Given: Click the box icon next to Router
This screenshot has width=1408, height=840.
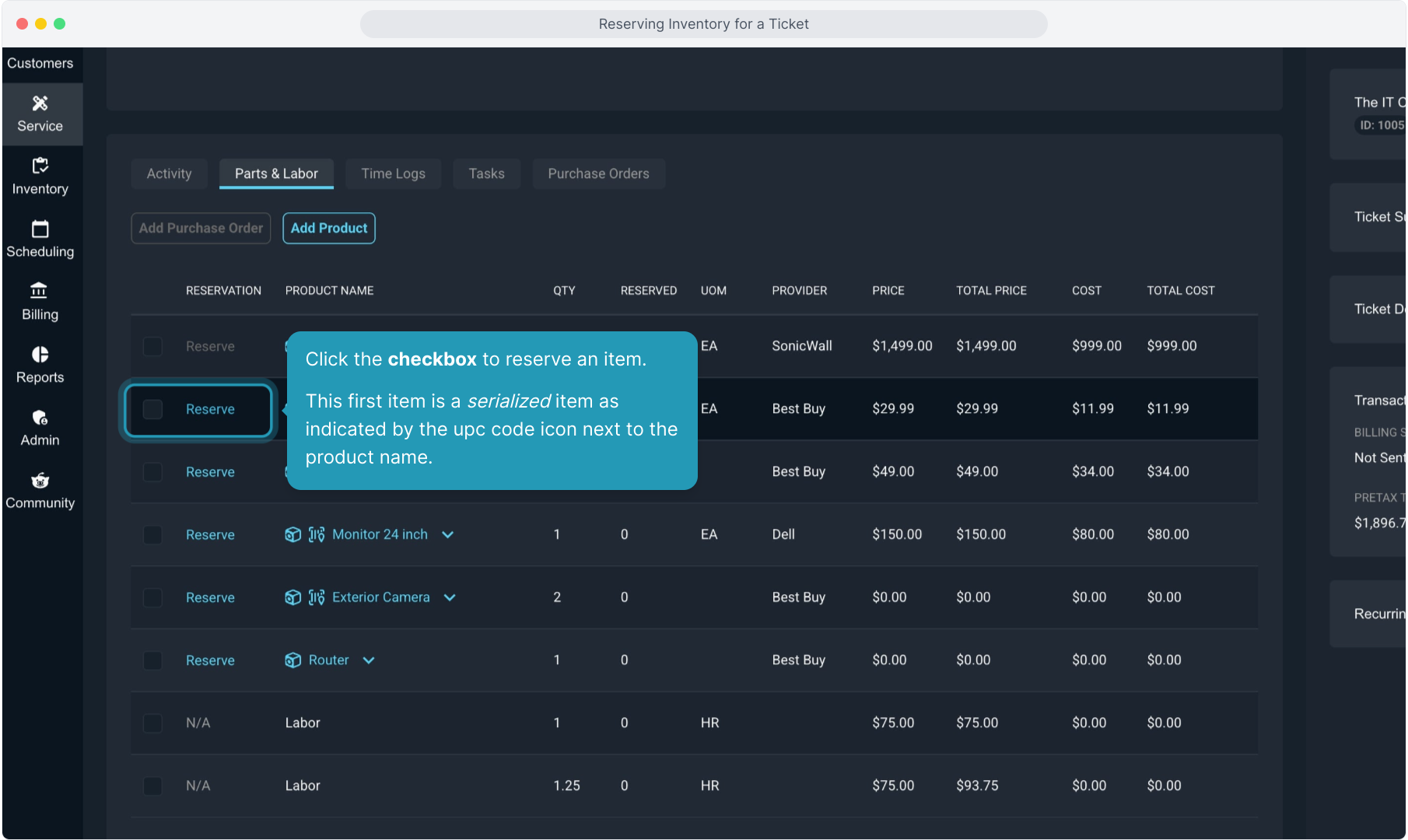Looking at the screenshot, I should (x=292, y=660).
